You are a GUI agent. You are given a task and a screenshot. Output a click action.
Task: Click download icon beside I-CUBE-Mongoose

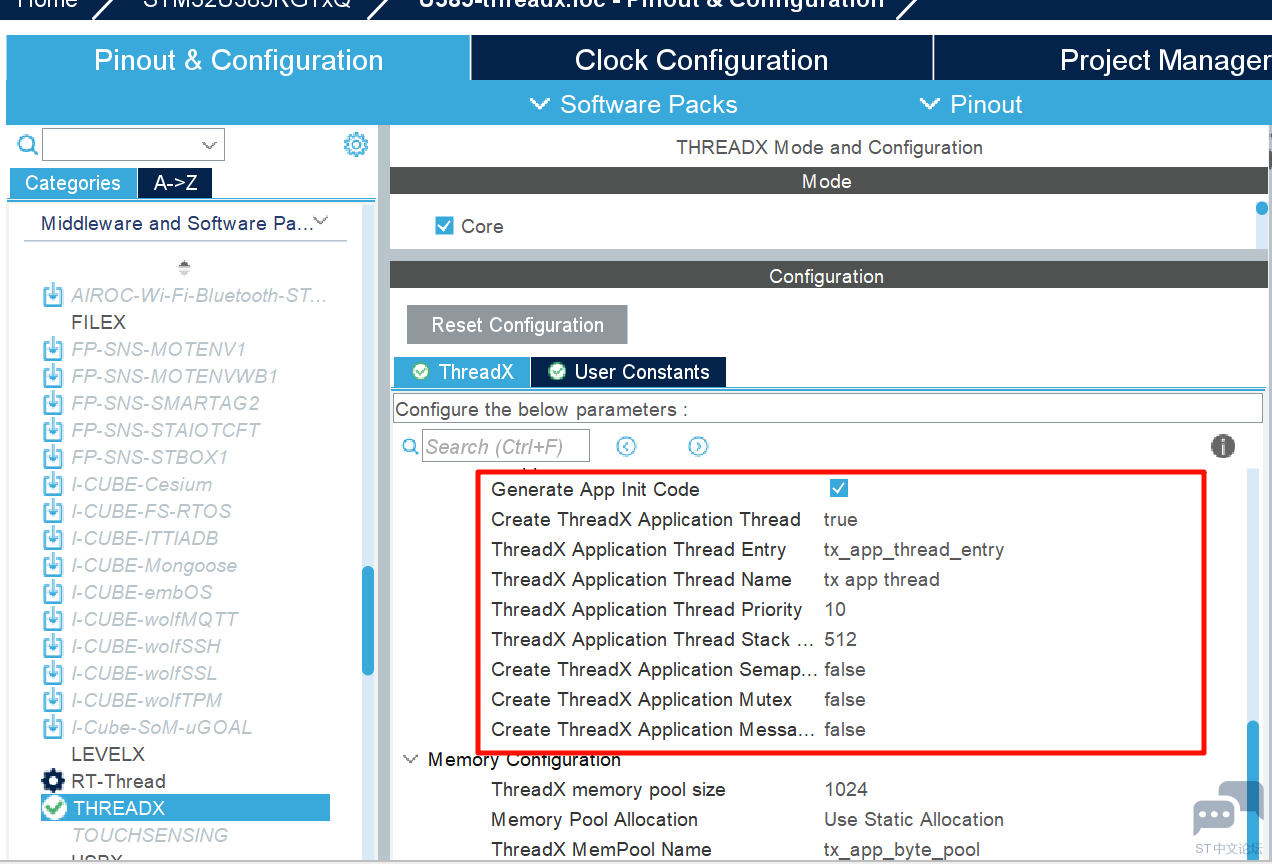click(x=52, y=566)
